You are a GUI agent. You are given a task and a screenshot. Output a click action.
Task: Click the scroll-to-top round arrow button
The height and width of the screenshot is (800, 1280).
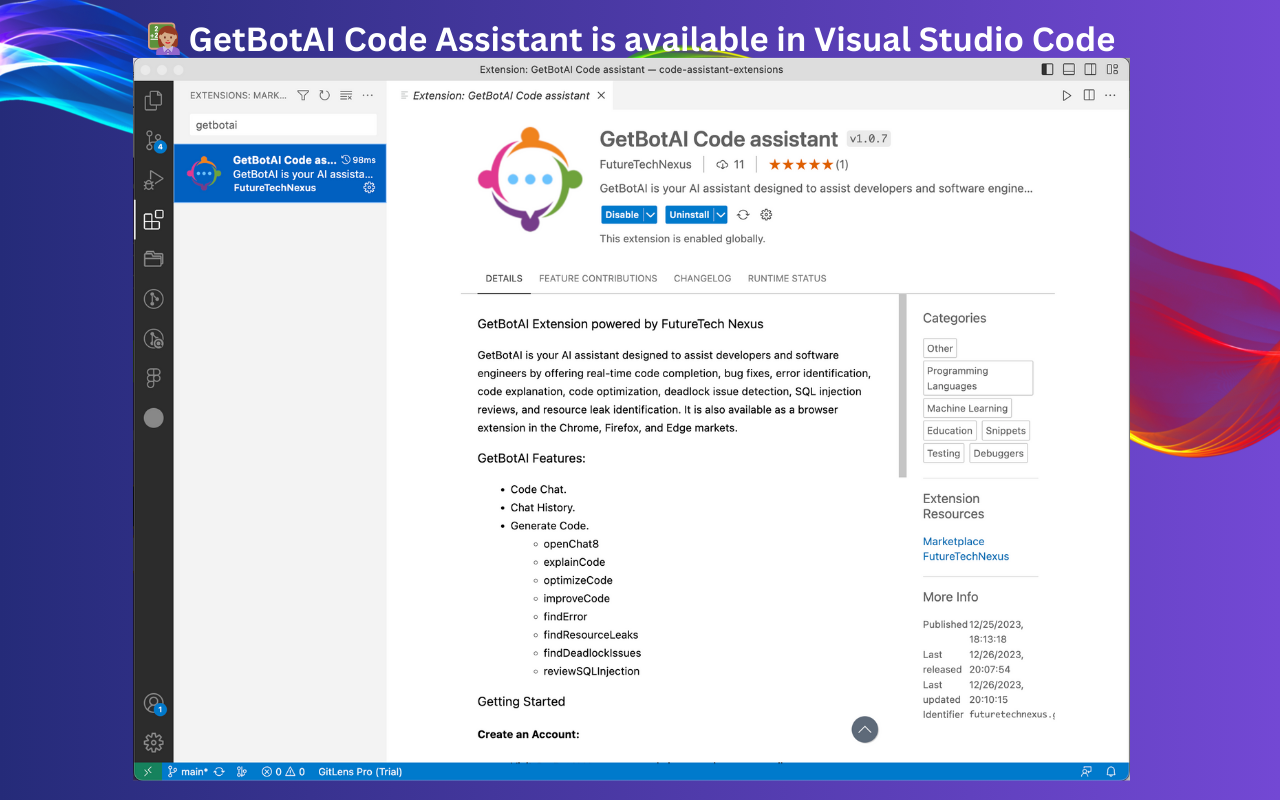(865, 730)
